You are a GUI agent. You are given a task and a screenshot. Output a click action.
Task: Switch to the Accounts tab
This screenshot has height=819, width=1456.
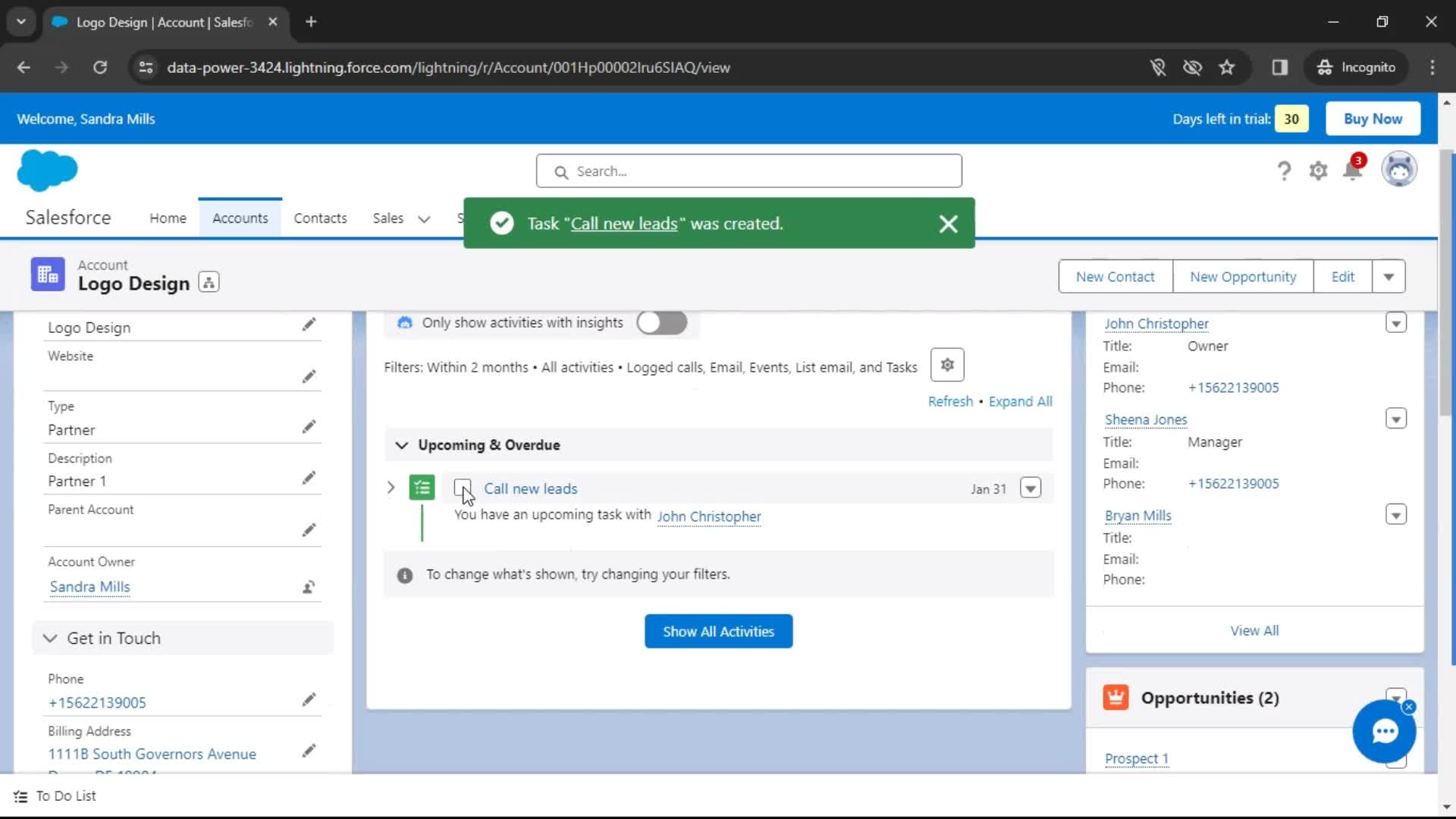click(240, 218)
